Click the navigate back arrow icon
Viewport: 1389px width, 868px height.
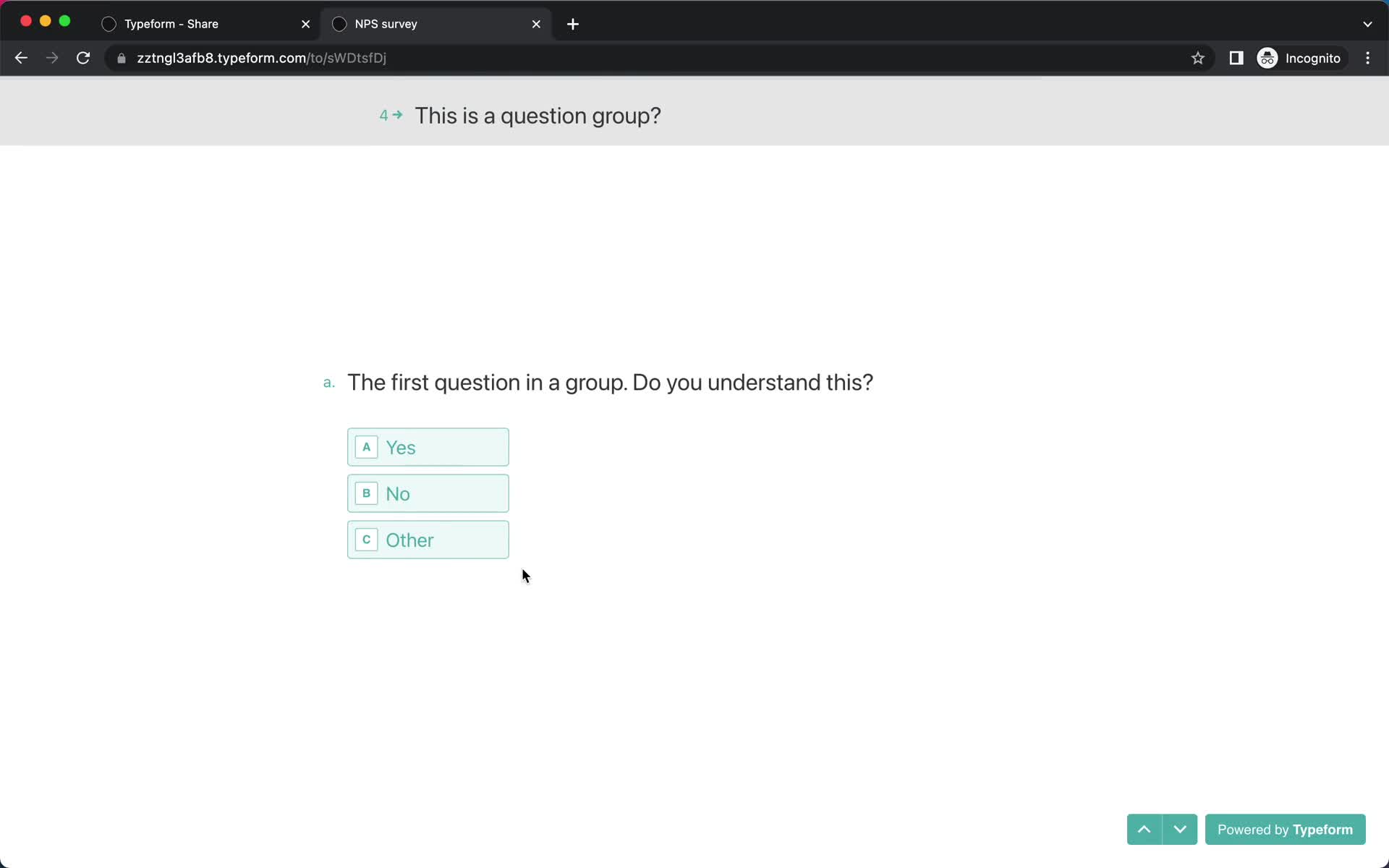pyautogui.click(x=21, y=57)
